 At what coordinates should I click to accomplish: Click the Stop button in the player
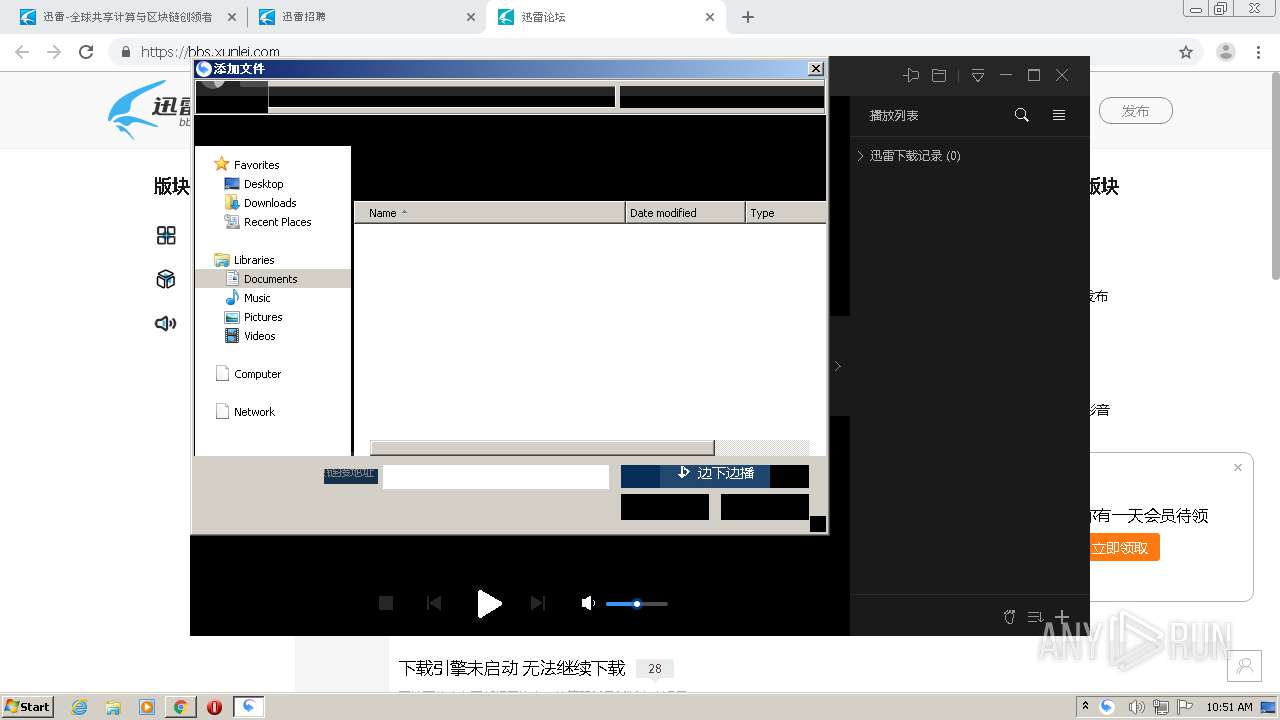tap(386, 603)
